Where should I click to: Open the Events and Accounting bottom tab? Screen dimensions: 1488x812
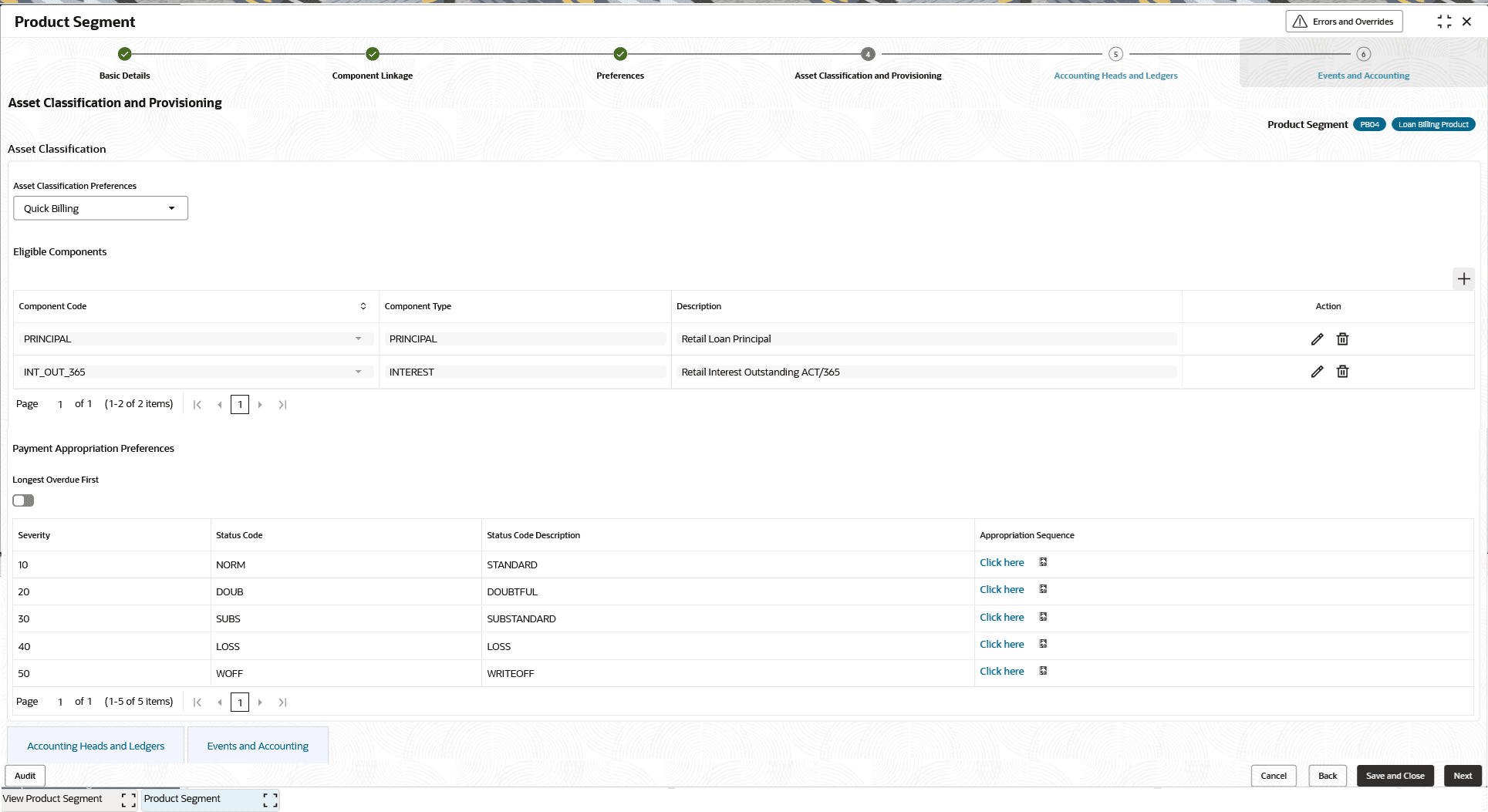coord(258,746)
